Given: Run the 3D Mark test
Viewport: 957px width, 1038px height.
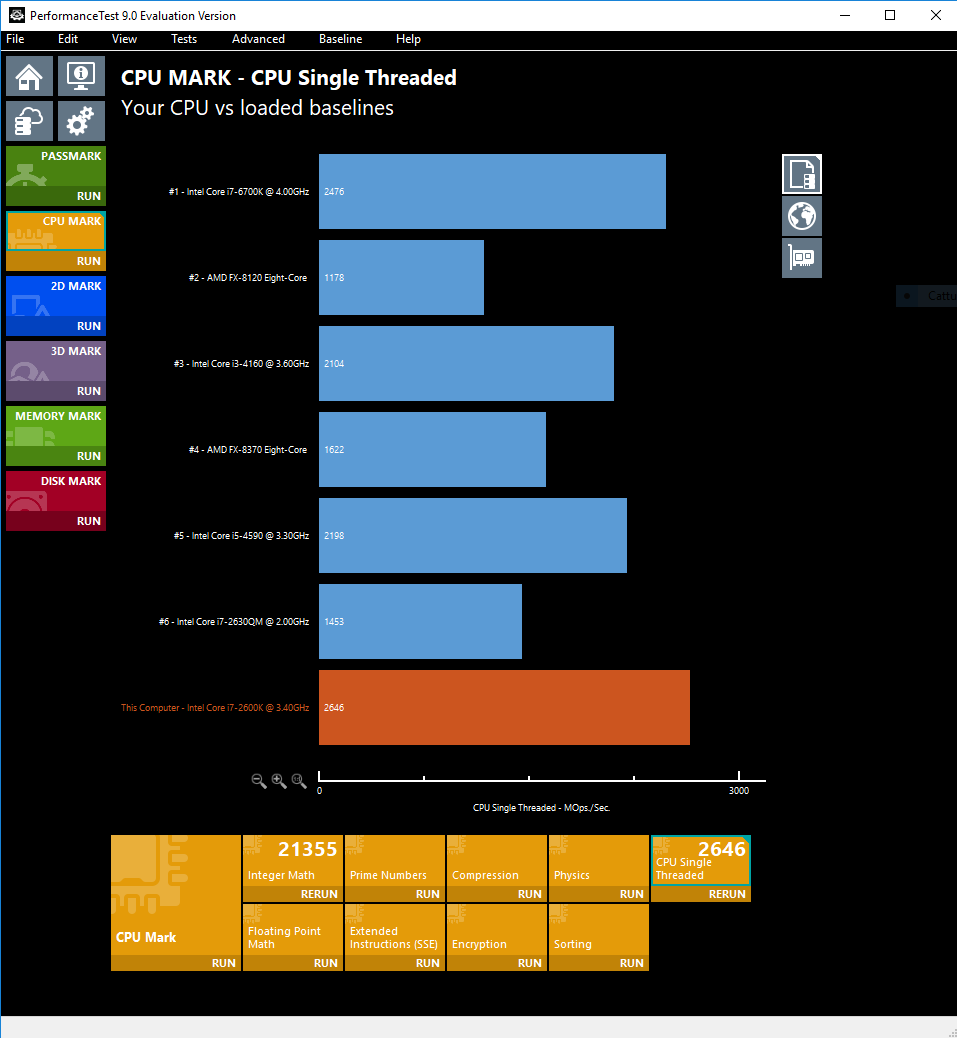Looking at the screenshot, I should coord(56,391).
